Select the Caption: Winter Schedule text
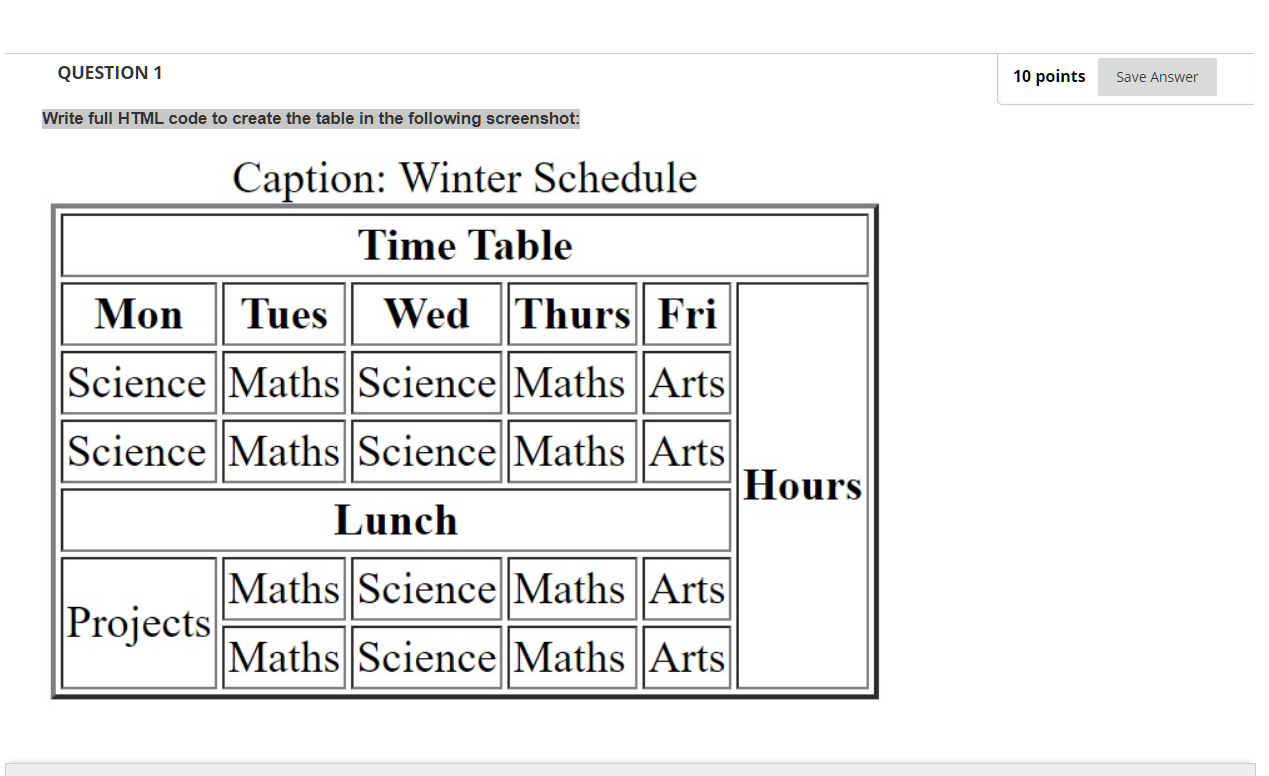This screenshot has width=1269, height=776. click(463, 177)
